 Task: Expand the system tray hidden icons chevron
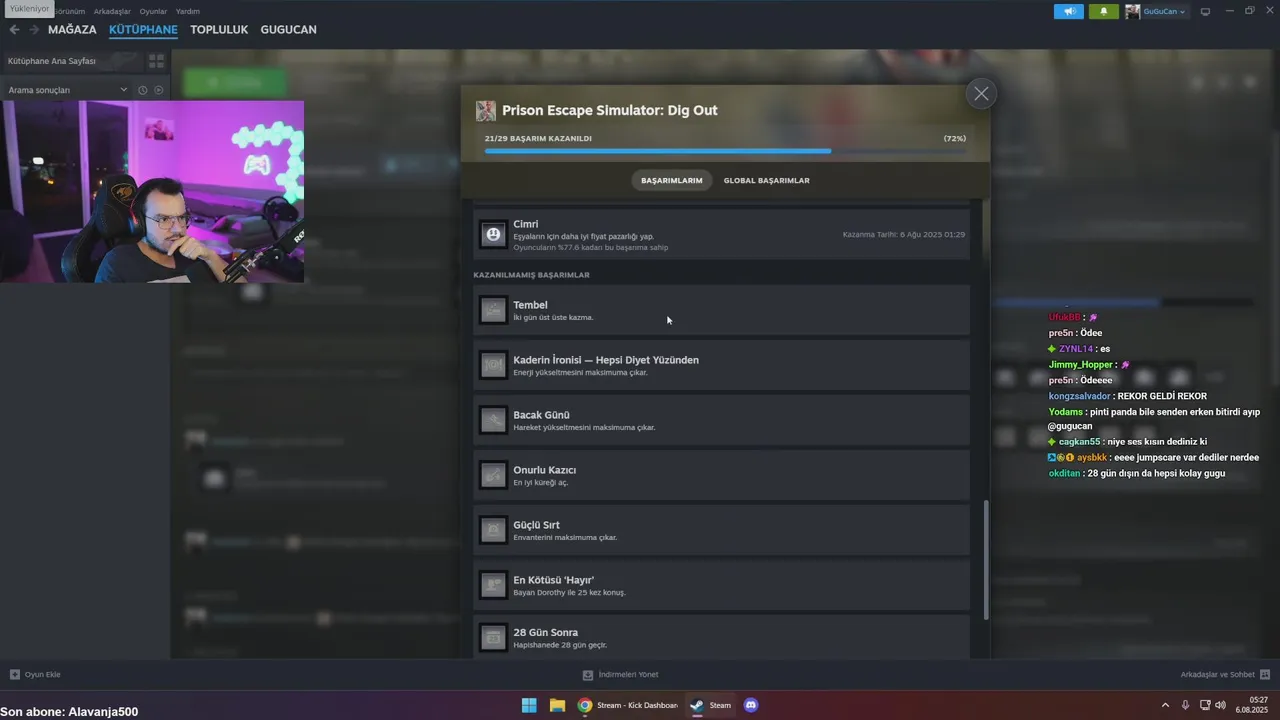pos(1165,705)
